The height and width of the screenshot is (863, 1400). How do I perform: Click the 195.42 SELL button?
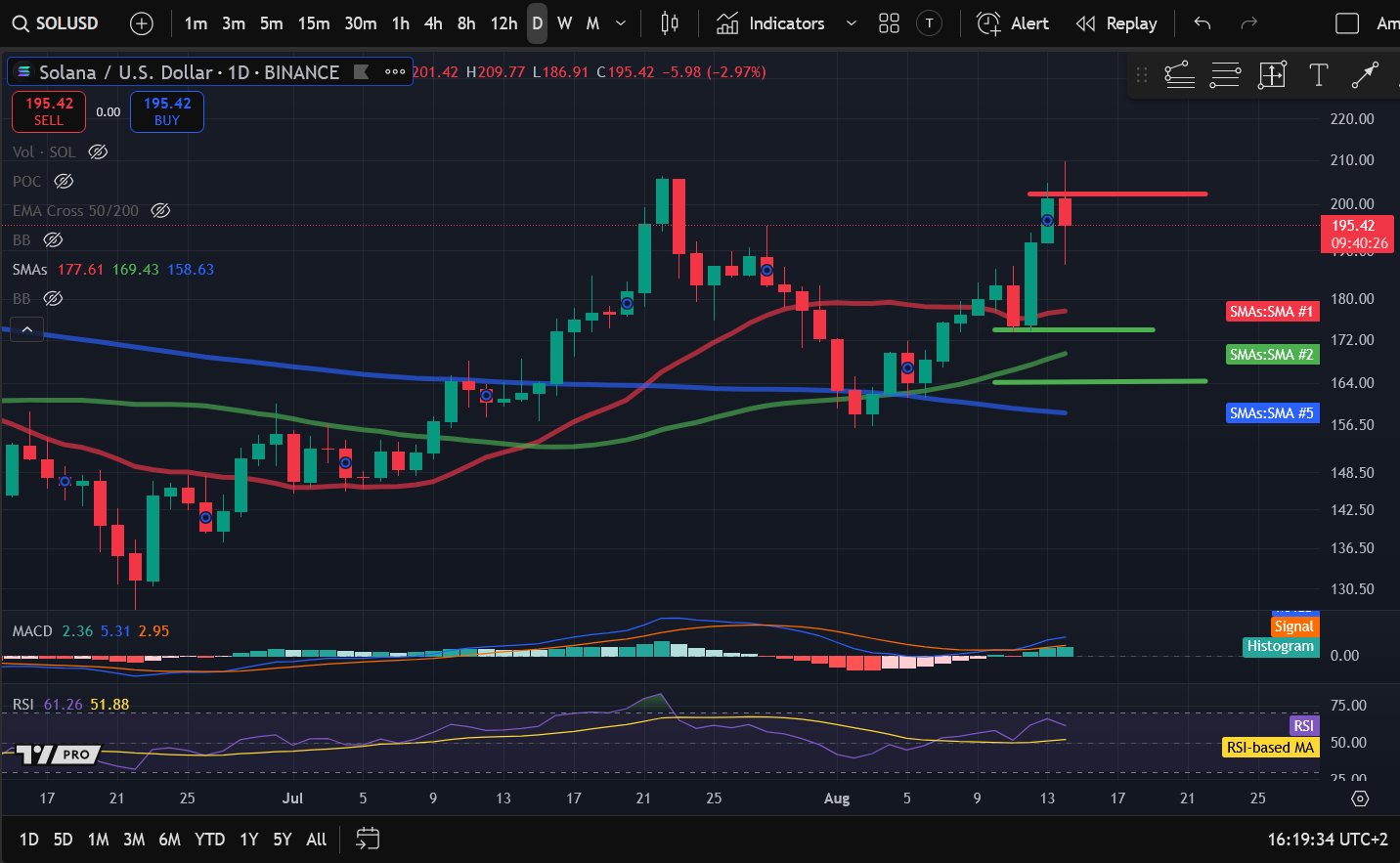(49, 111)
